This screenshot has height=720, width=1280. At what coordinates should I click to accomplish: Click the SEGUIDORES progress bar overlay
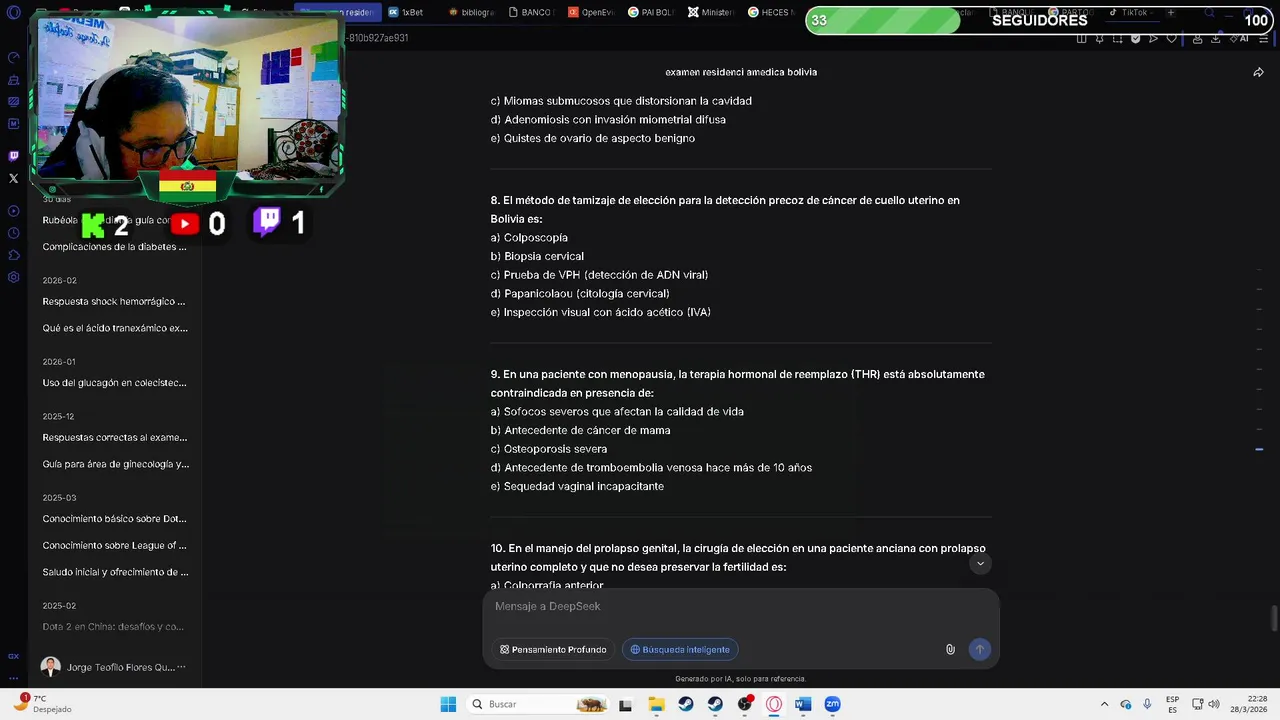coord(1040,20)
